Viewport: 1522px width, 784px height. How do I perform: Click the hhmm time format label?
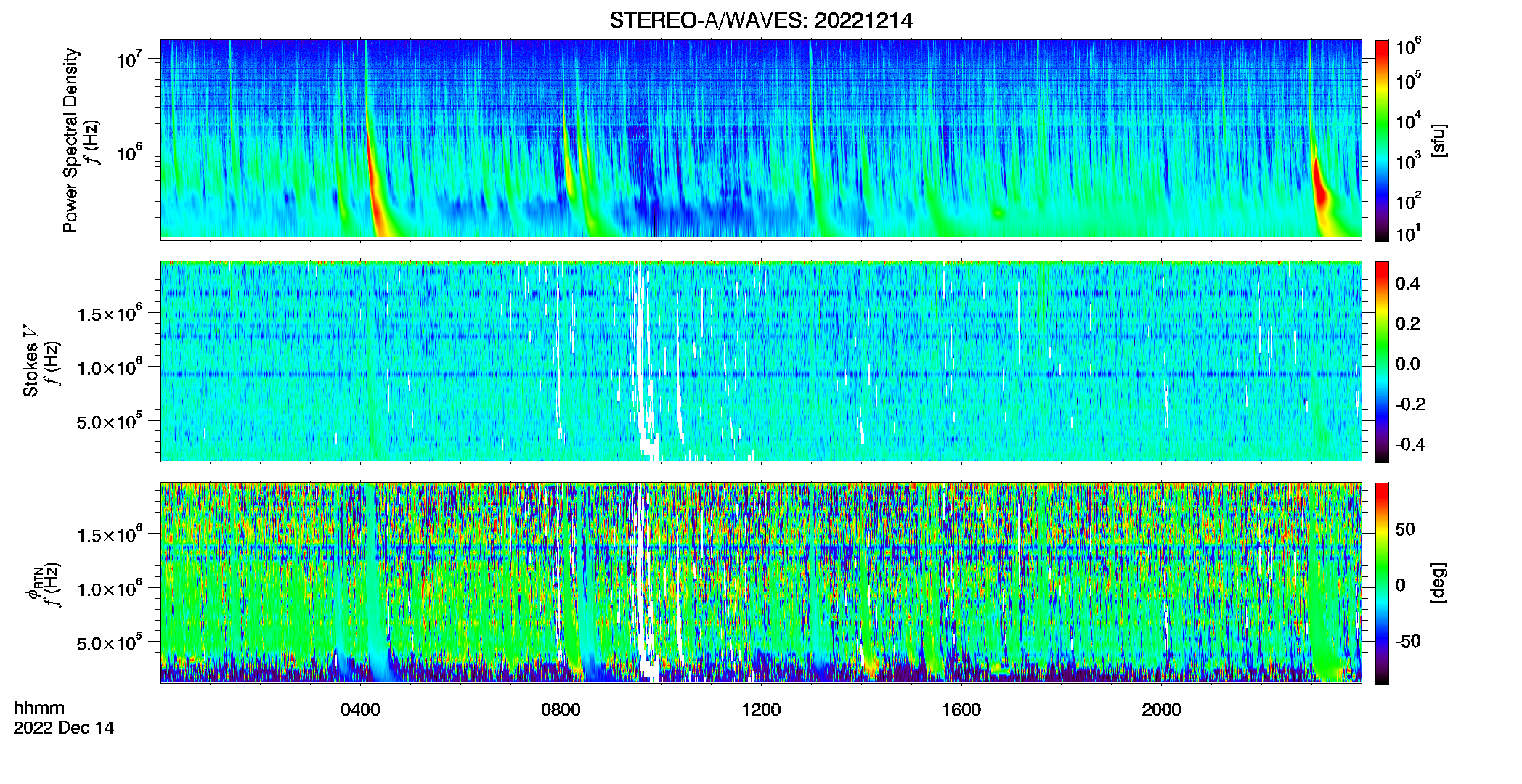(x=39, y=708)
